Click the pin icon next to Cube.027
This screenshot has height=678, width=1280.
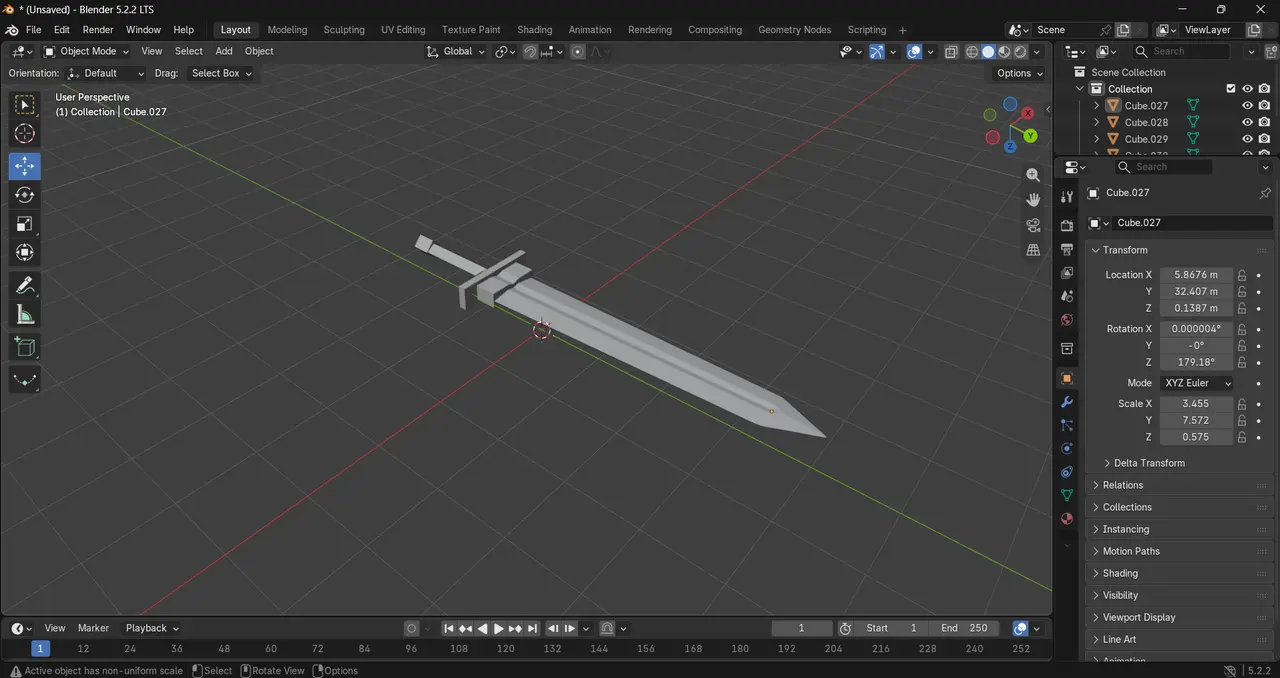(x=1265, y=193)
